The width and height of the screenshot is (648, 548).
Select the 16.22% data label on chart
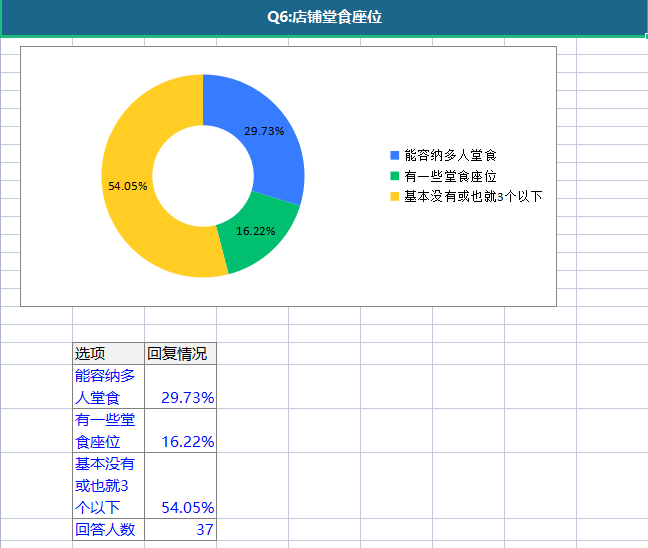tap(255, 231)
